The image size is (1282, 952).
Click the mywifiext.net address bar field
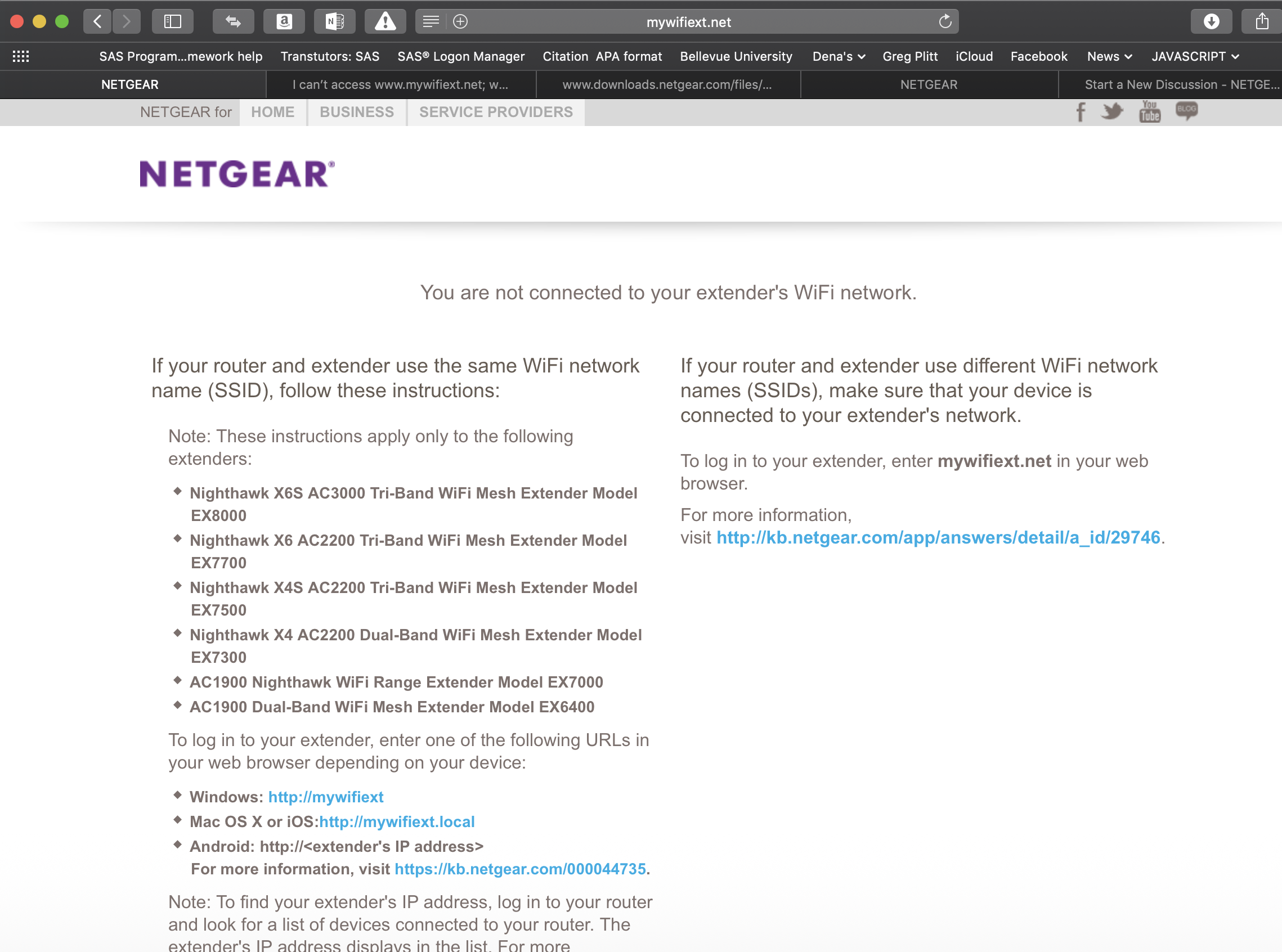(688, 22)
